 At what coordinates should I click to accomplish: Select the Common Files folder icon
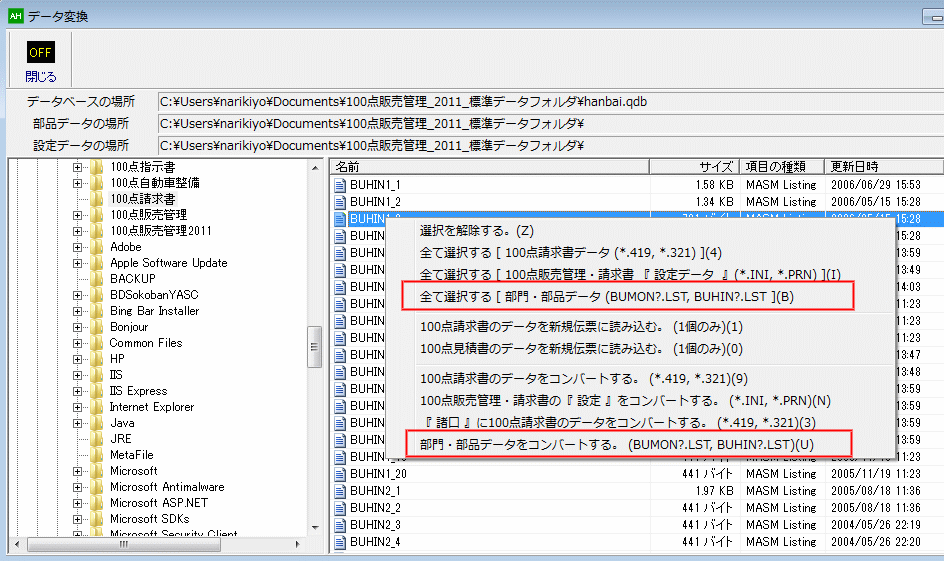[x=96, y=343]
